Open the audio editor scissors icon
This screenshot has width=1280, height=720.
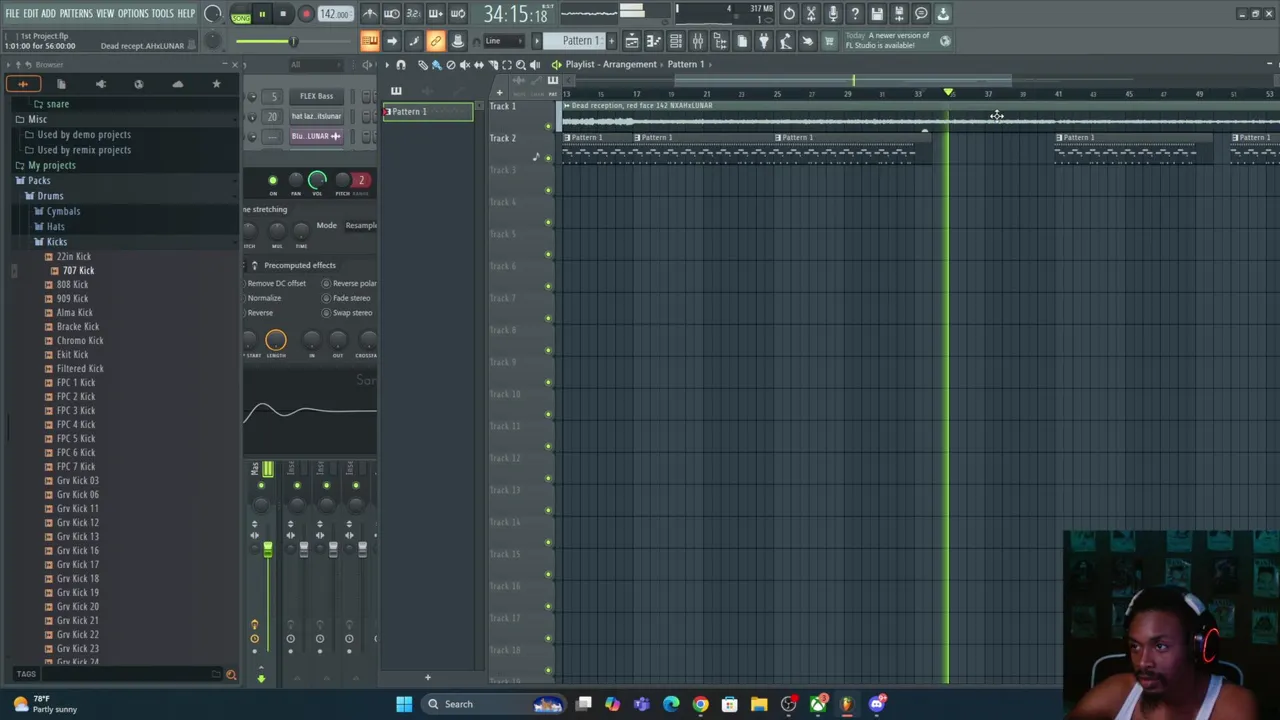point(811,14)
